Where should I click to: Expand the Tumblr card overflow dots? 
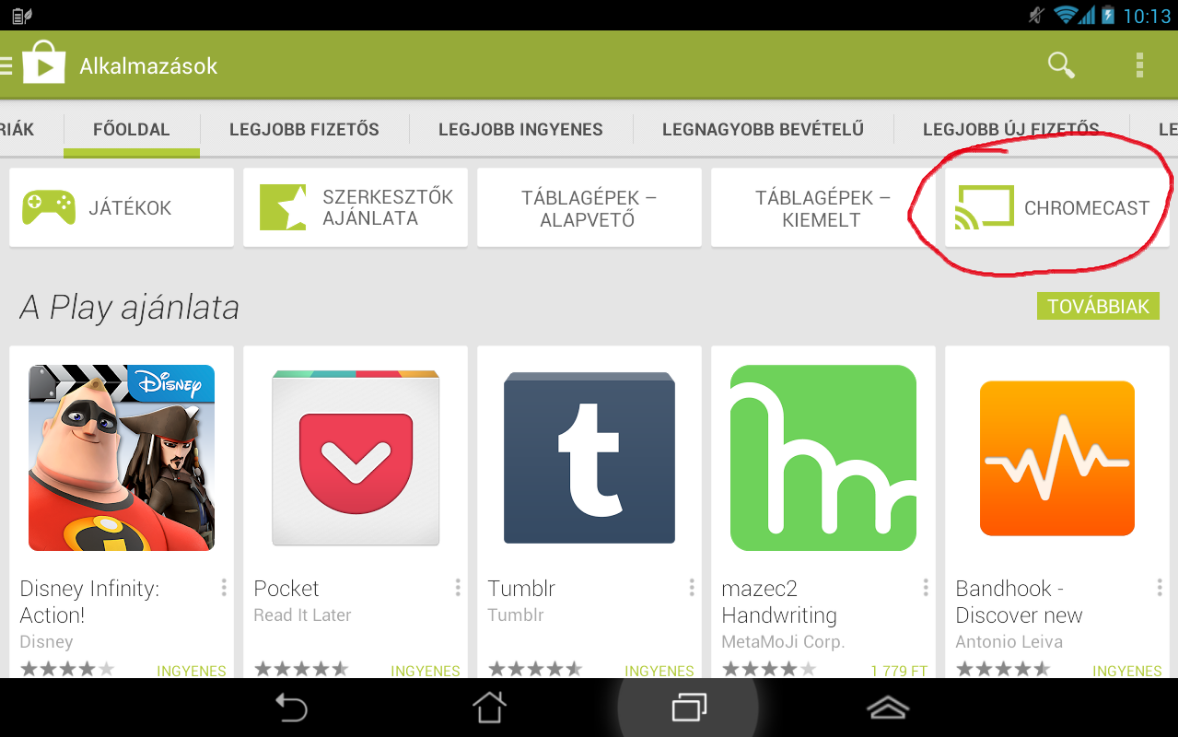click(691, 587)
